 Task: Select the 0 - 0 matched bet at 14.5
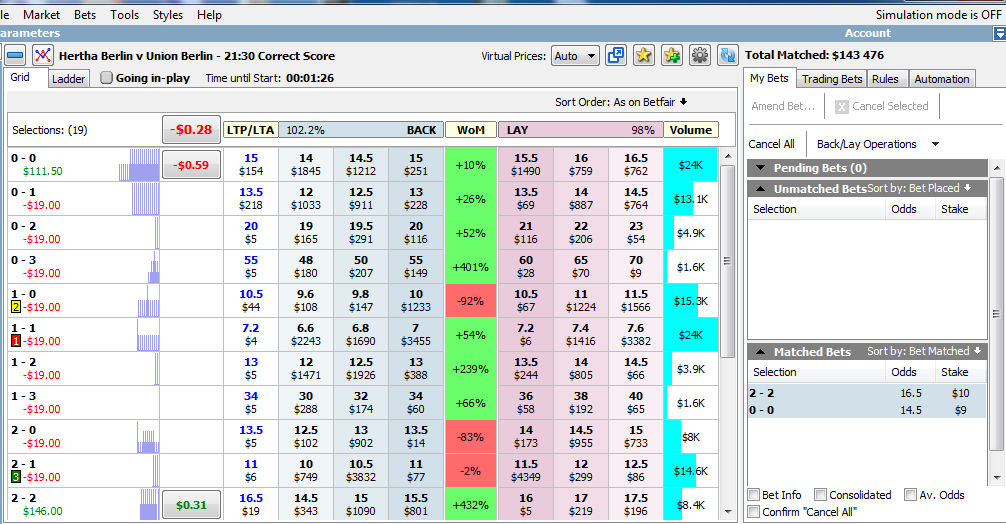[867, 410]
